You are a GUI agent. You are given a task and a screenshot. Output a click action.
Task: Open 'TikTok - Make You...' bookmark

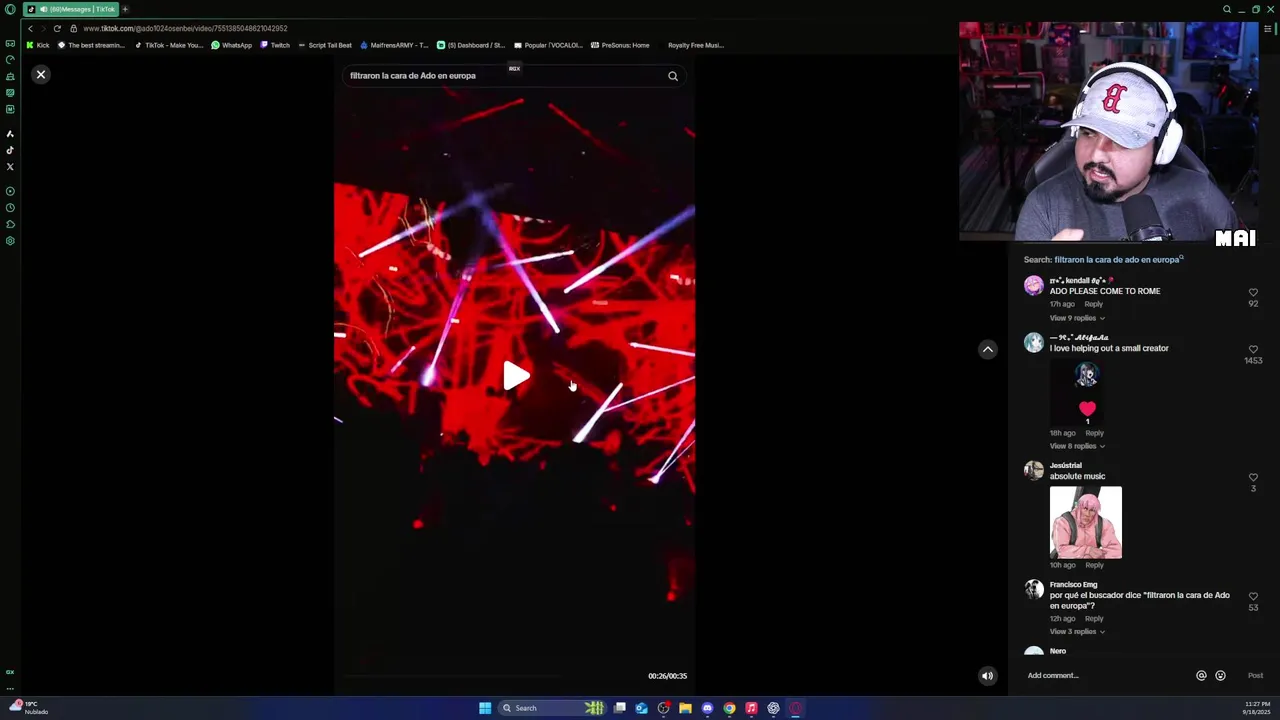tap(169, 45)
